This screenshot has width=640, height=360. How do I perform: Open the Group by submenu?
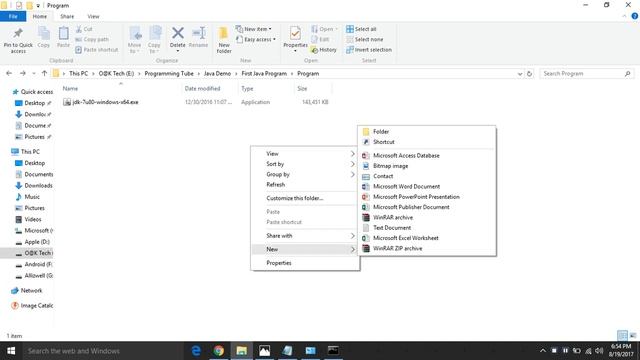pyautogui.click(x=305, y=174)
